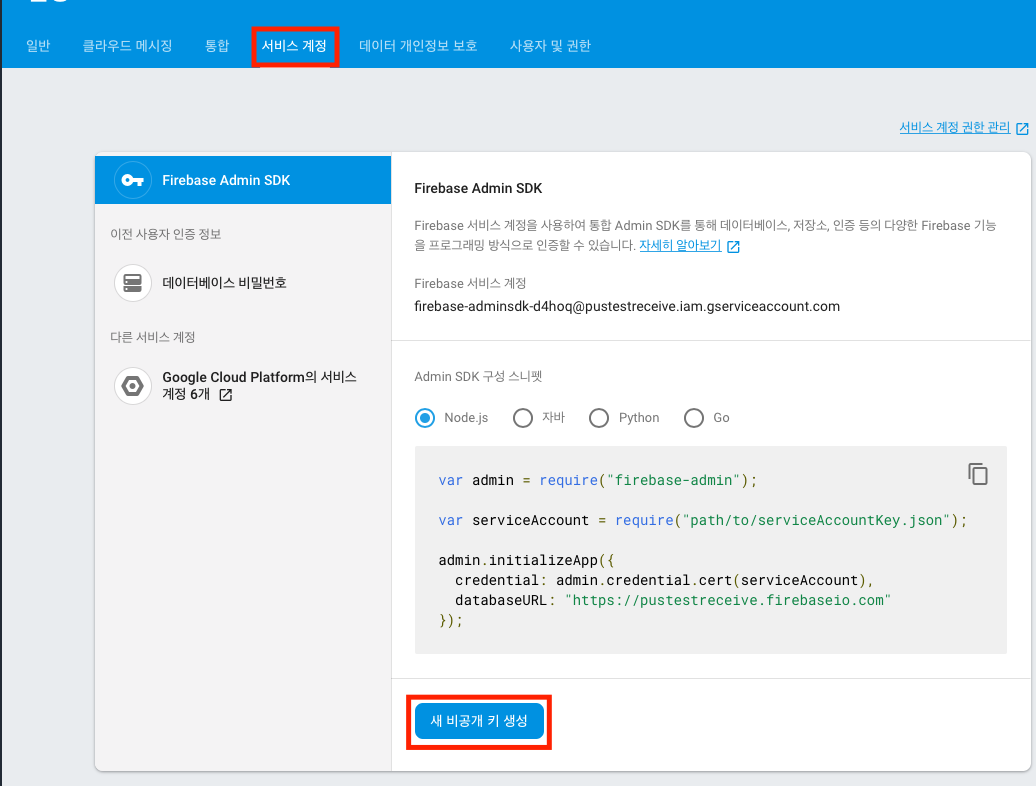Screen dimensions: 1036x786
Task: Switch to the 클라우드 메시징 tab
Action: [x=127, y=46]
